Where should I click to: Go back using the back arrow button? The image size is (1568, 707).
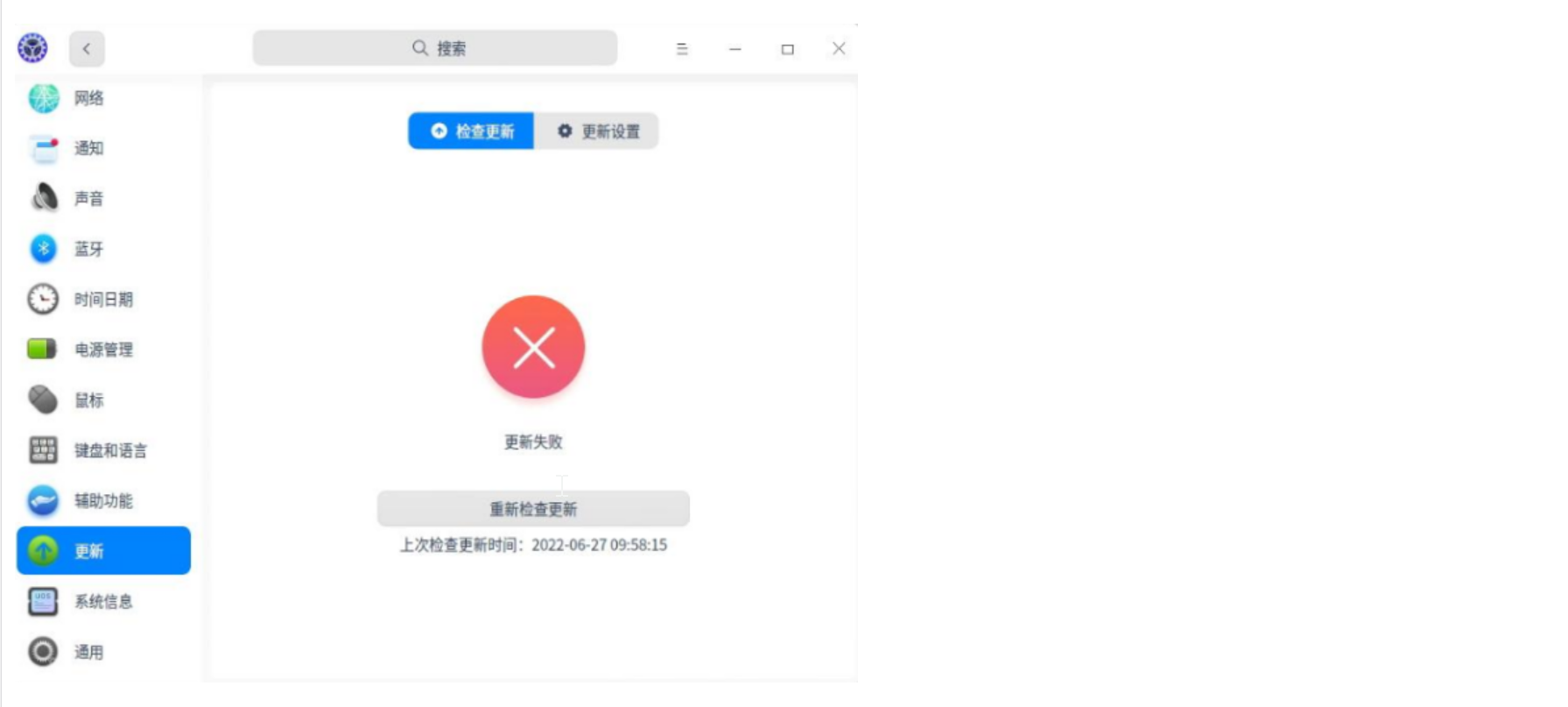87,49
